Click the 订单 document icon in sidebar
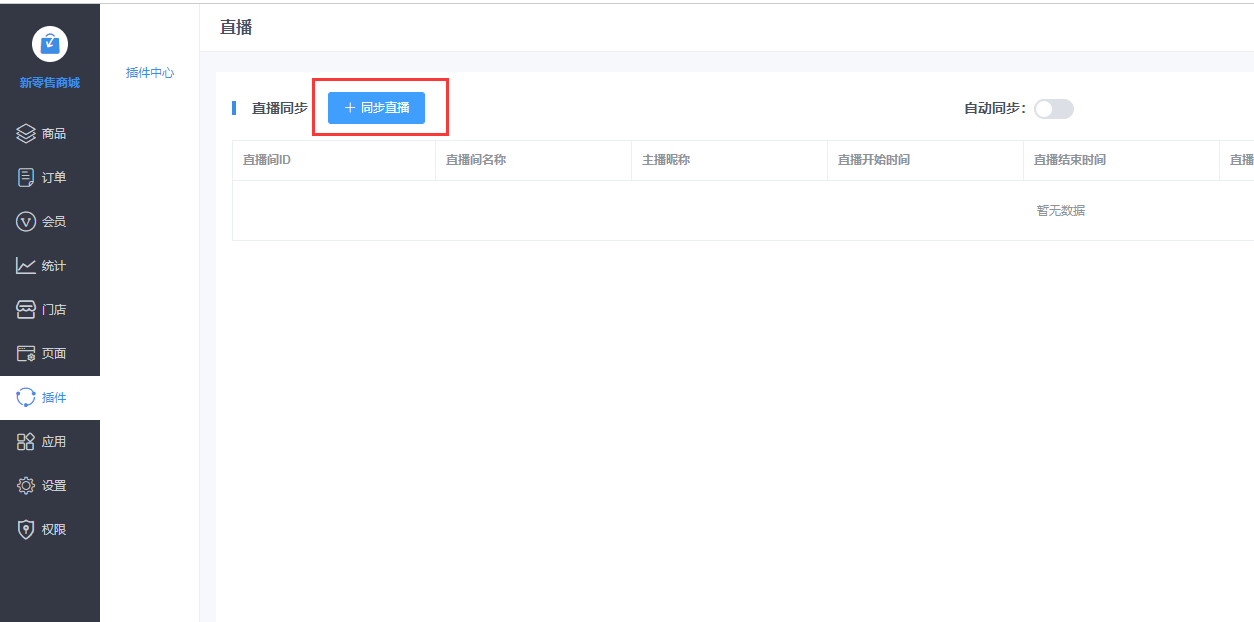The height and width of the screenshot is (622, 1254). (26, 177)
